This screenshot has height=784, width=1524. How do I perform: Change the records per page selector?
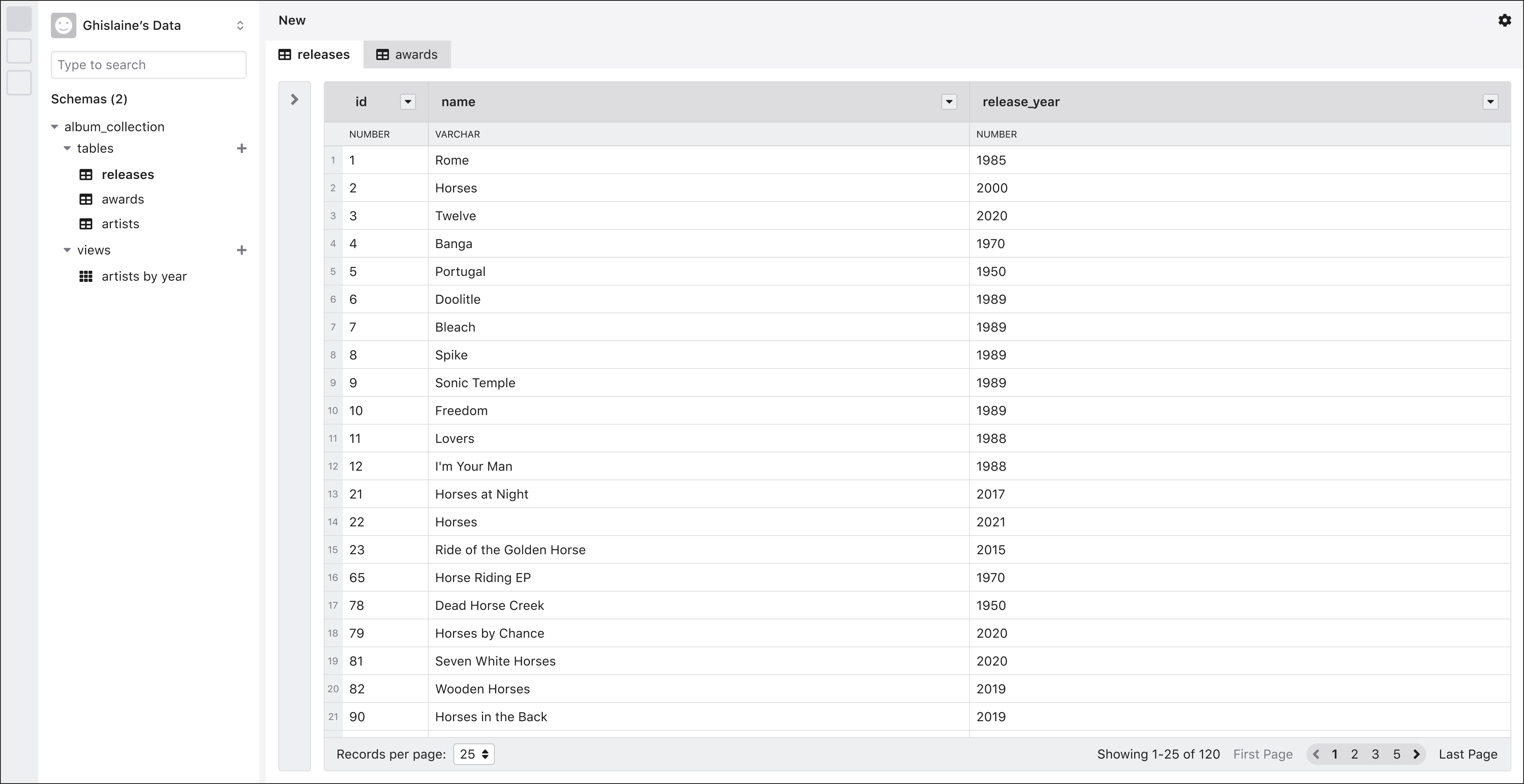point(473,754)
